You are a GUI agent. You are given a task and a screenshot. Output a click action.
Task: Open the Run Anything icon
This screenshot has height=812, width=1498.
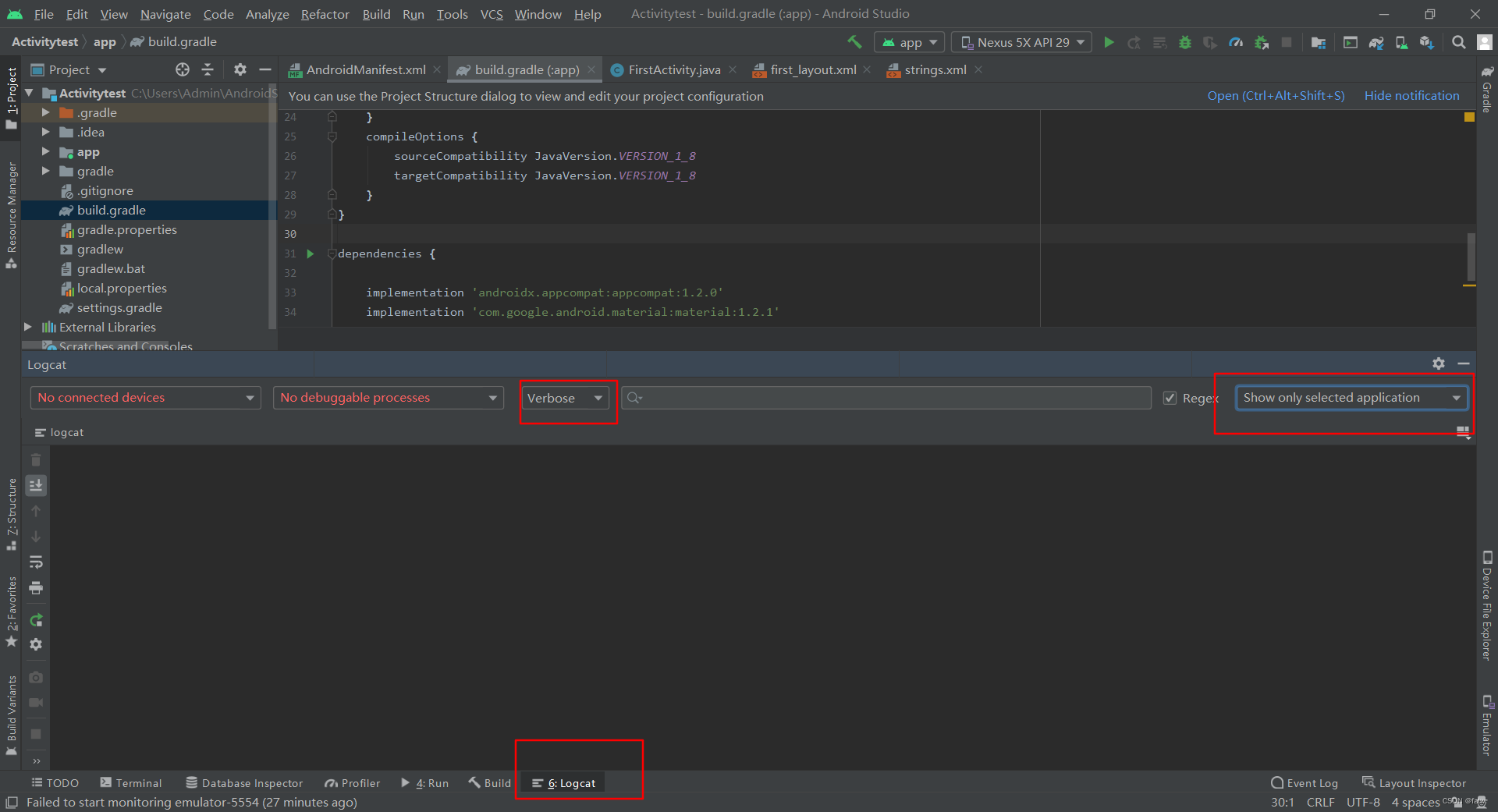click(x=1351, y=42)
